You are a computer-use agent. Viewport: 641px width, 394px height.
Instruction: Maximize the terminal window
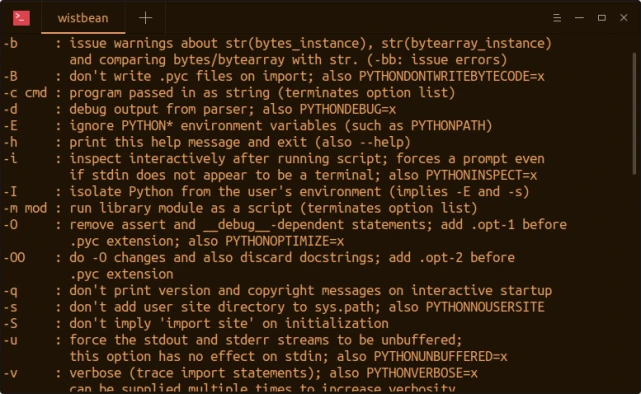pyautogui.click(x=601, y=18)
